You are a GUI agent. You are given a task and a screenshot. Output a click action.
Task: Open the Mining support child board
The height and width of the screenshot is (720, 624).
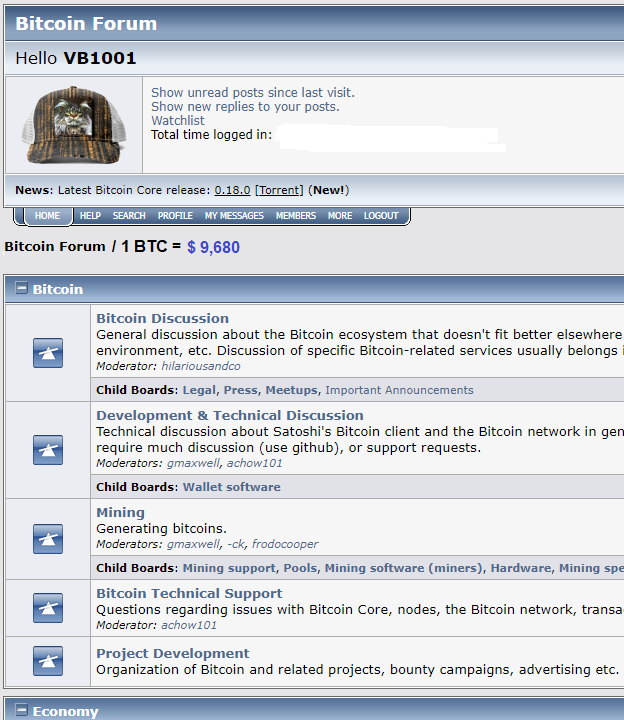pos(229,568)
